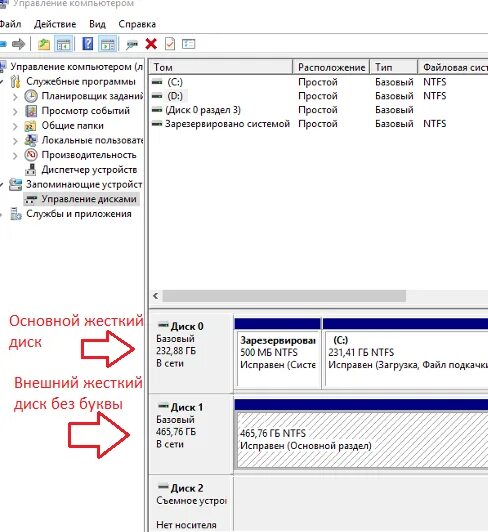Screen dimensions: 488x532
Task: Click the view settings list icon
Action: click(188, 44)
